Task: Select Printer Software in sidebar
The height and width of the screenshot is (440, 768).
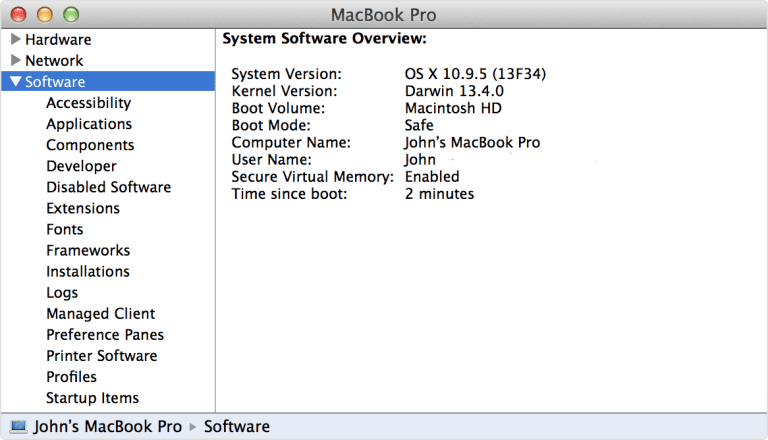Action: (x=102, y=356)
